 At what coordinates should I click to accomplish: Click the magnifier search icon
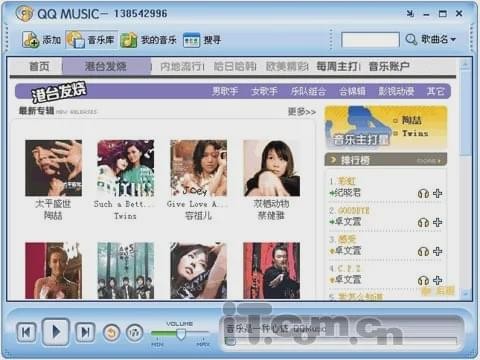pos(411,40)
